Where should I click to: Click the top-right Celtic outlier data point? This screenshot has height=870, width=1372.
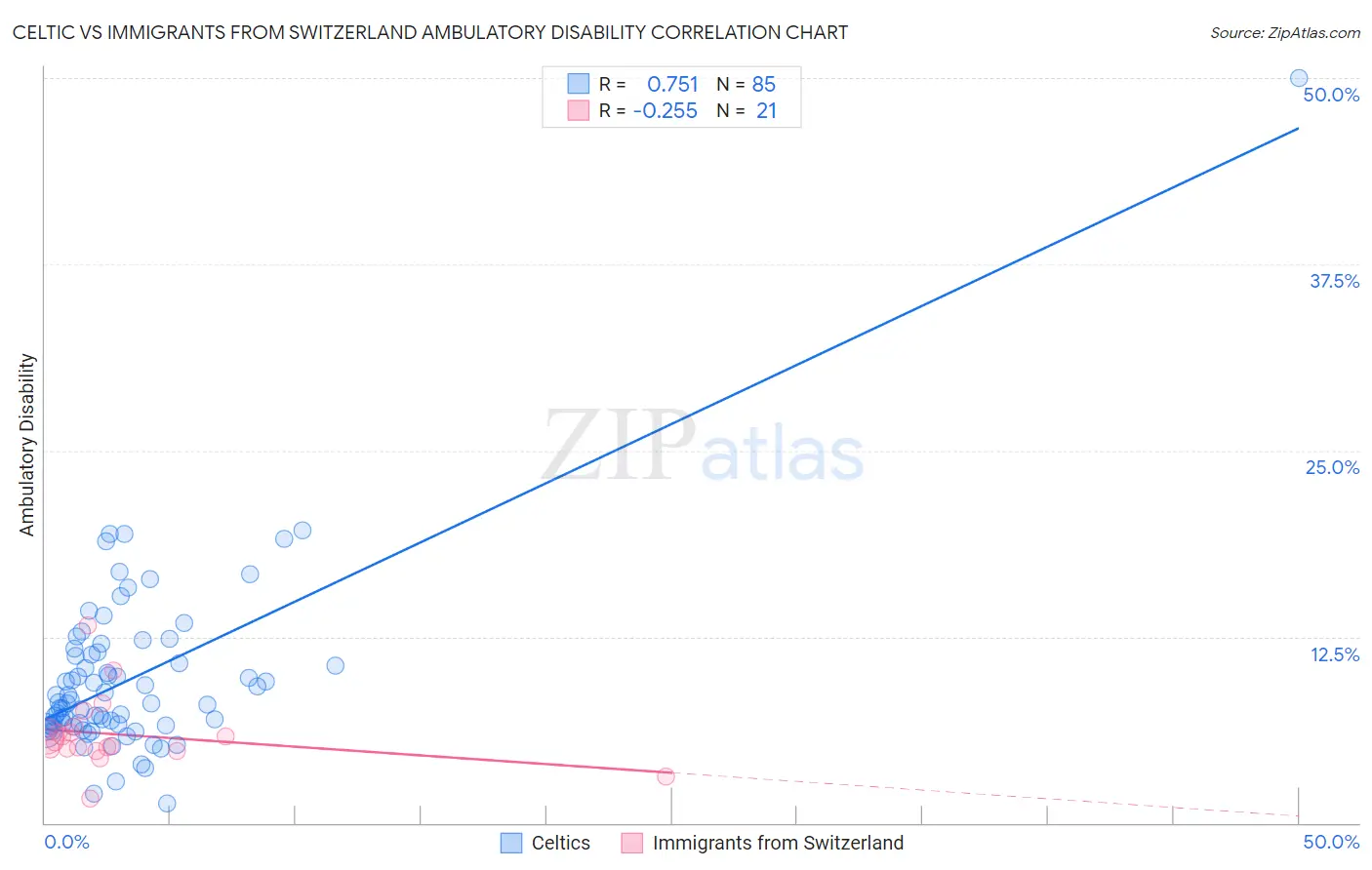tap(1299, 78)
